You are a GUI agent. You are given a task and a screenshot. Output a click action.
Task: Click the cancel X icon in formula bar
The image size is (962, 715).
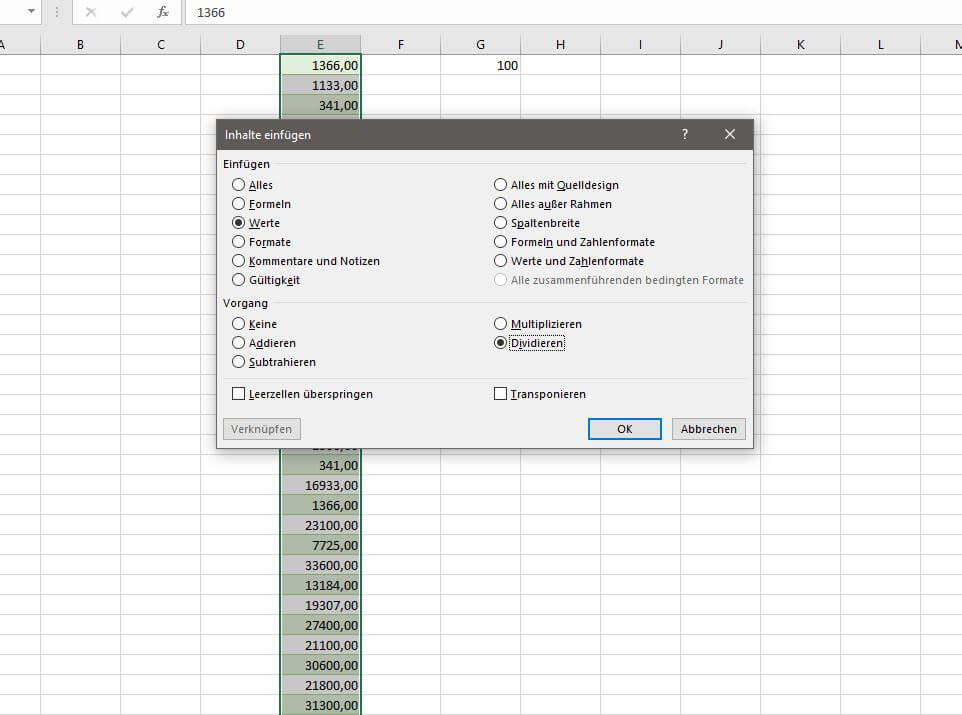pyautogui.click(x=91, y=12)
